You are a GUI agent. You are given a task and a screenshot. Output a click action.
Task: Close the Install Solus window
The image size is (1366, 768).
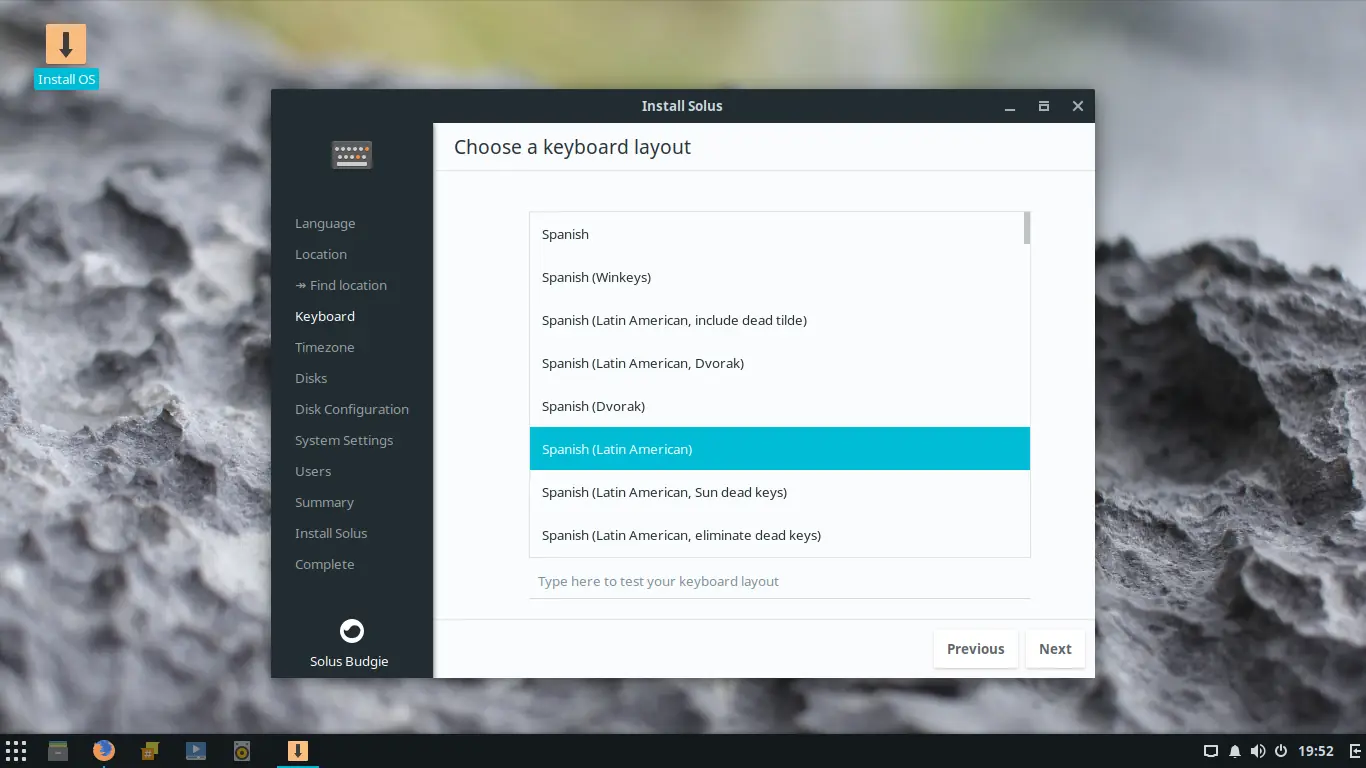[x=1078, y=106]
